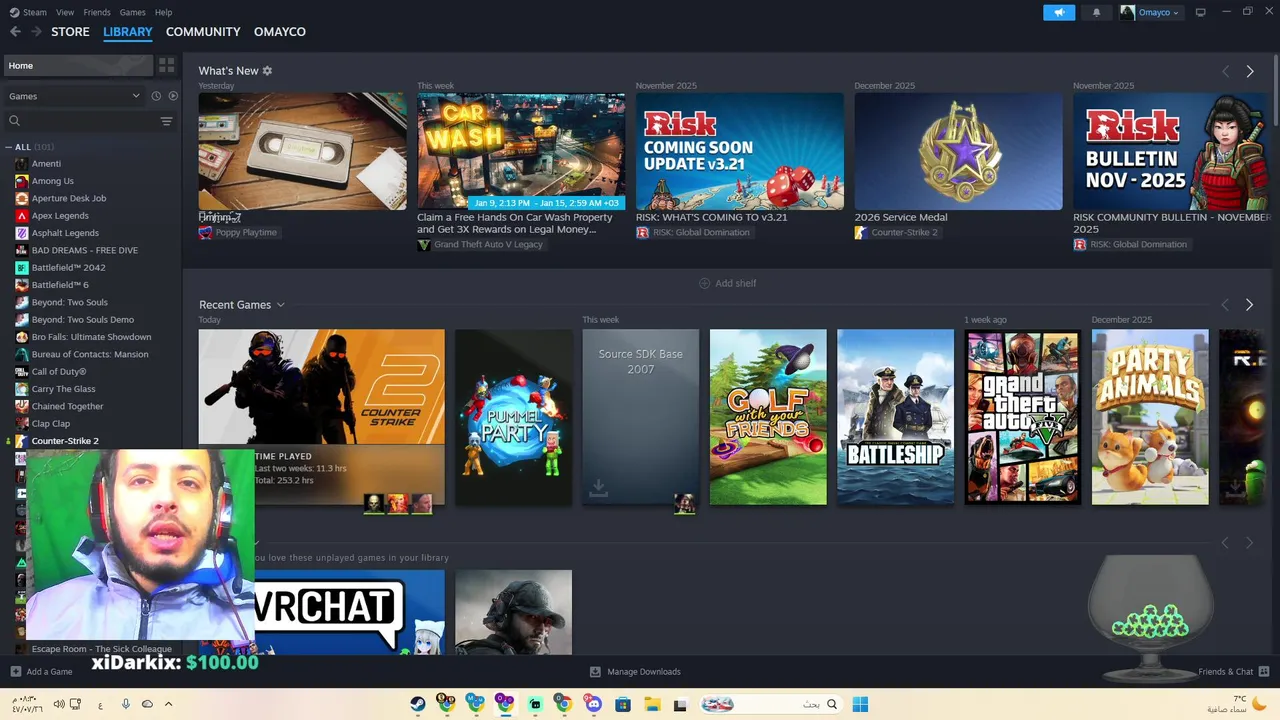The width and height of the screenshot is (1280, 720).
Task: Click Grand Theft Auto V Legacy label
Action: pyautogui.click(x=488, y=245)
